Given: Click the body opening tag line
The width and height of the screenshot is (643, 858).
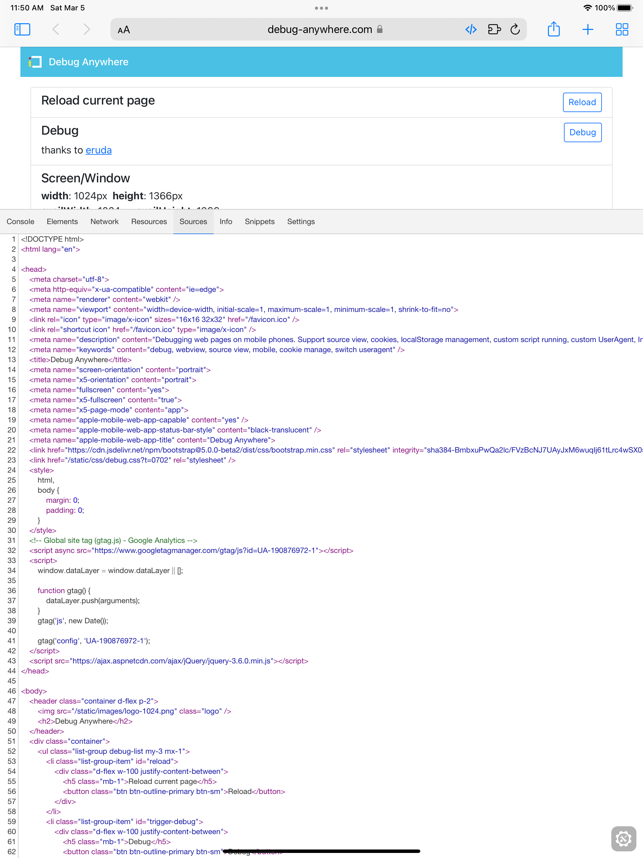Looking at the screenshot, I should [x=34, y=691].
